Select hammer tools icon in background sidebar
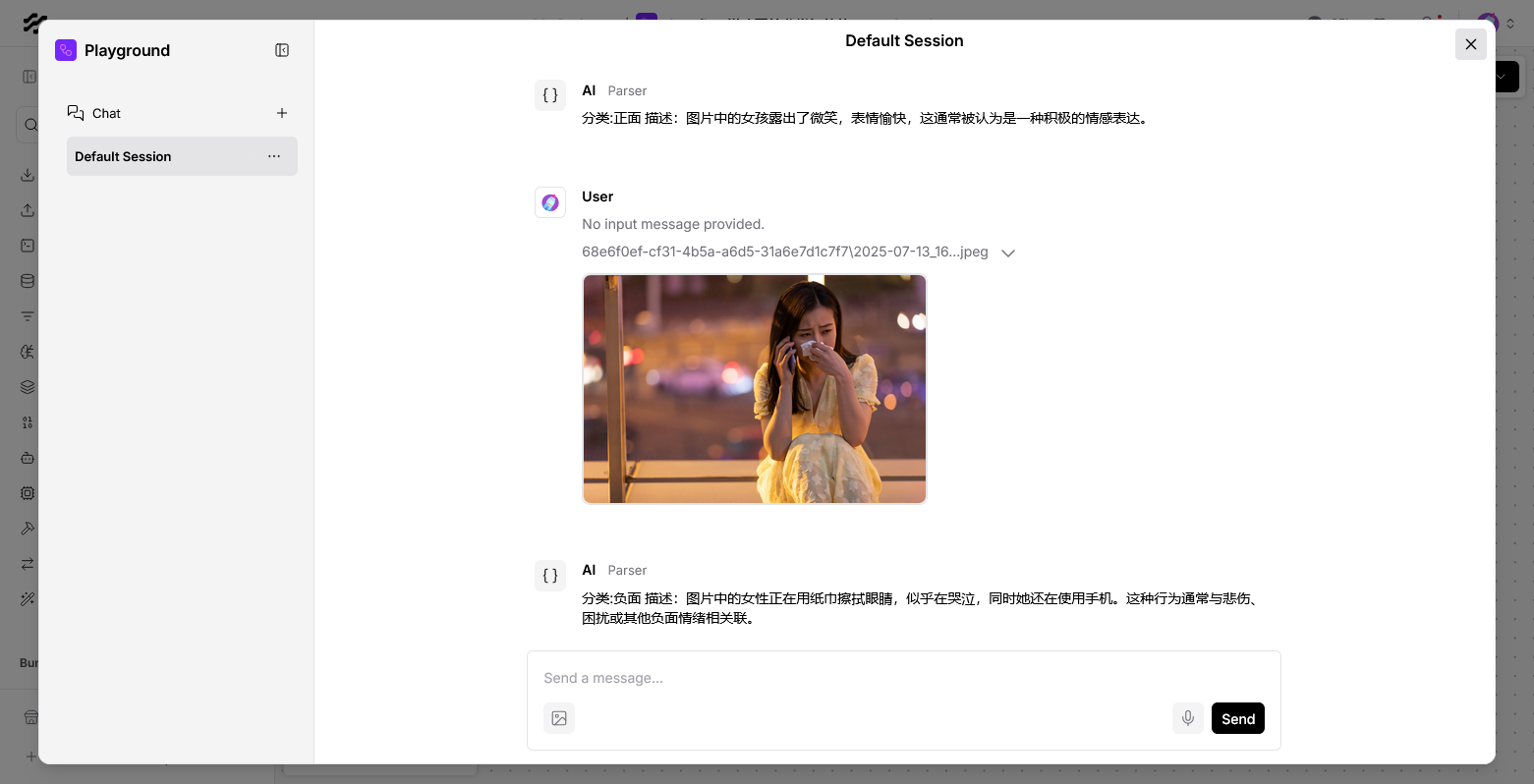 click(28, 529)
